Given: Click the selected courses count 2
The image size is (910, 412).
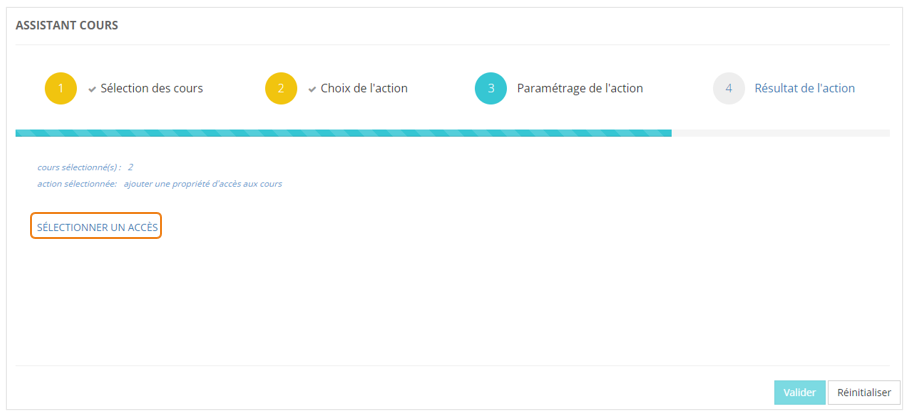Looking at the screenshot, I should point(131,167).
